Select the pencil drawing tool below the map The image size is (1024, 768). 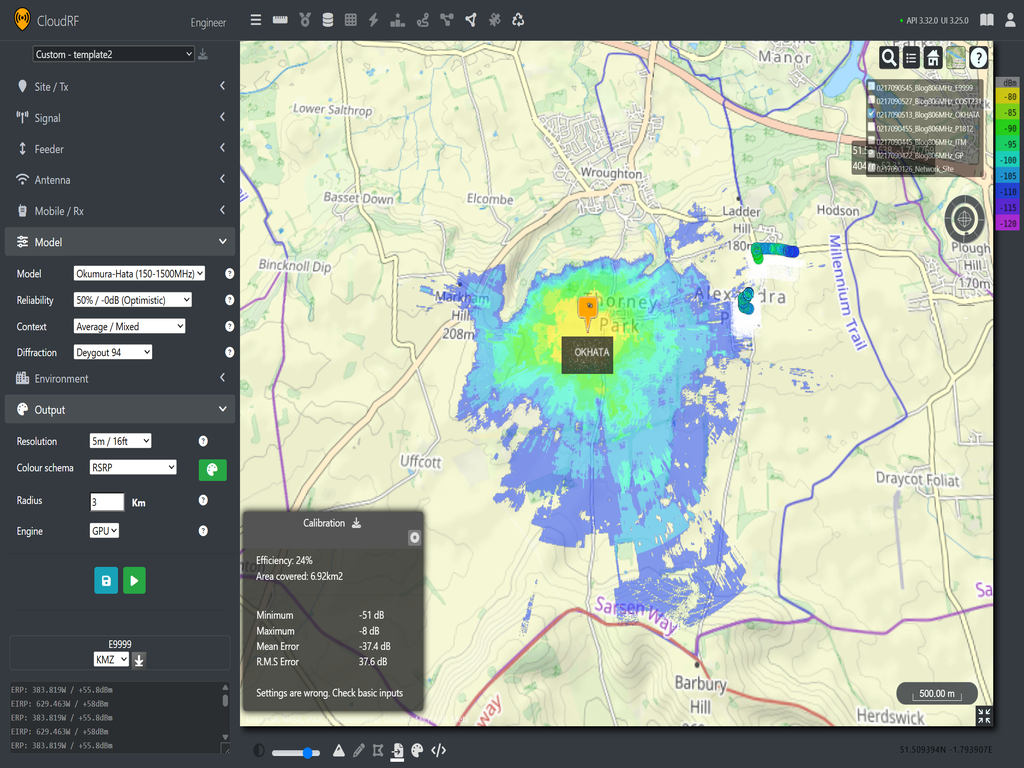pos(359,750)
